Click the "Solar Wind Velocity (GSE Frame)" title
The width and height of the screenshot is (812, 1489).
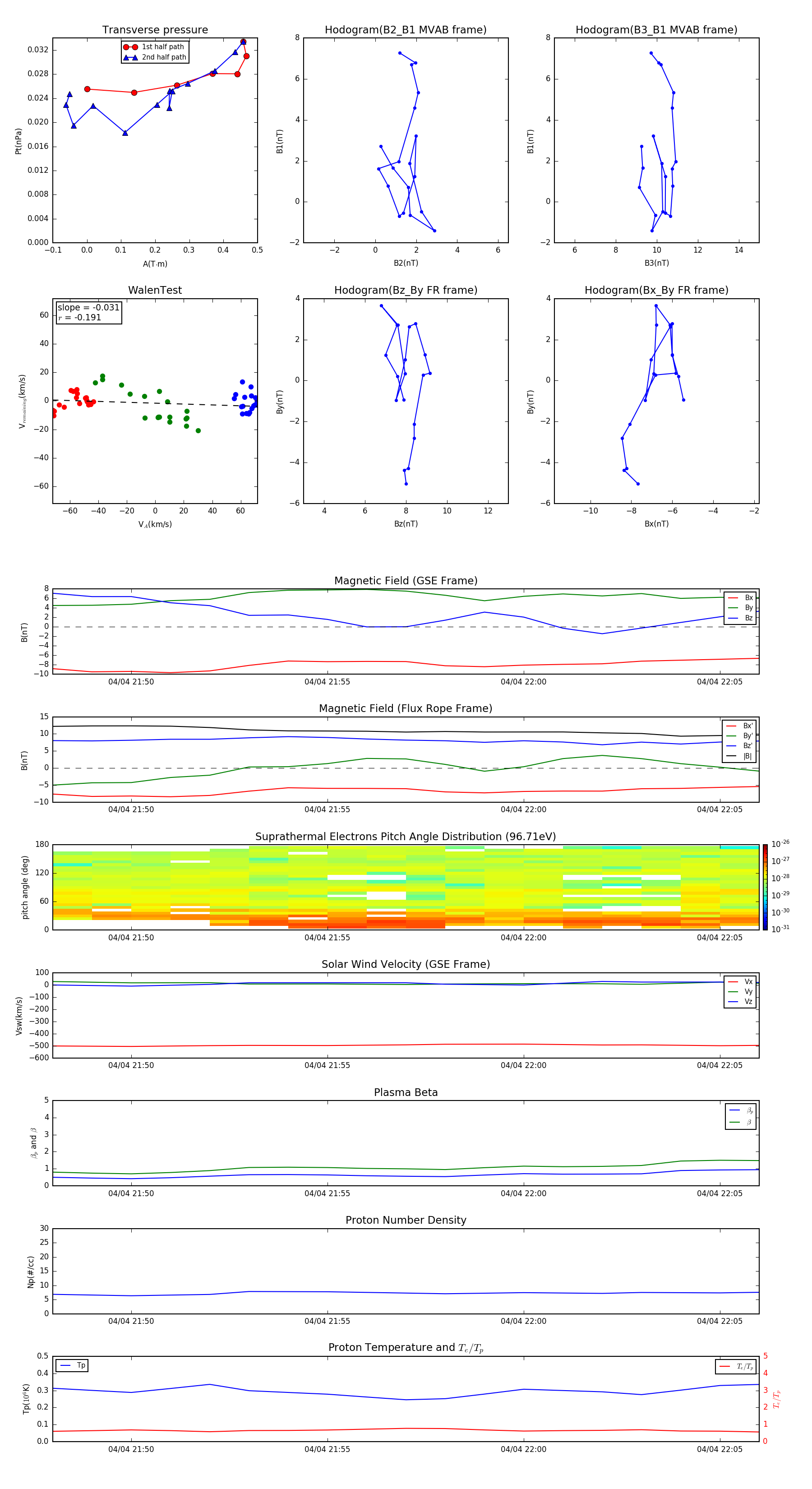click(406, 965)
